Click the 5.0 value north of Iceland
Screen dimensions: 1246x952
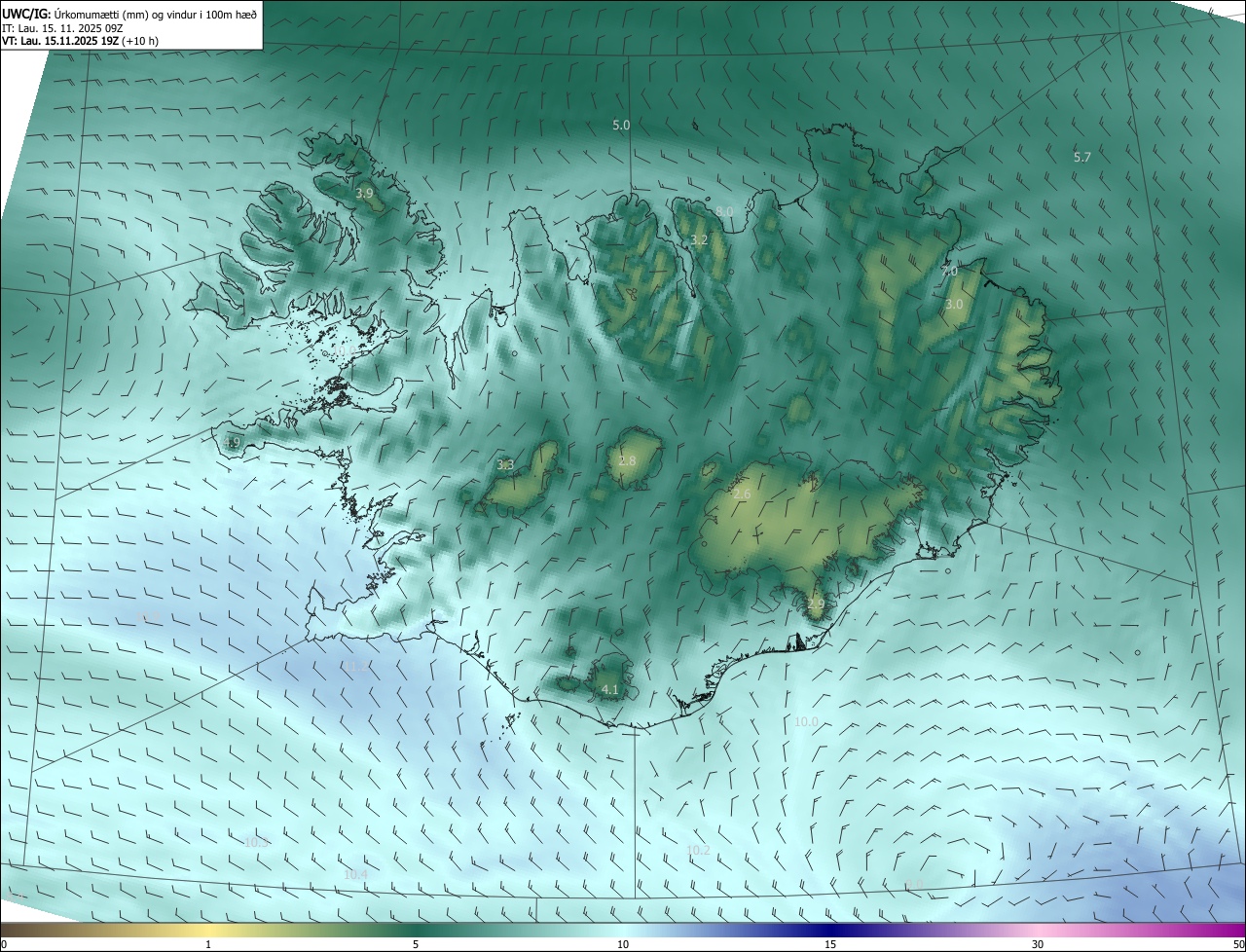621,126
